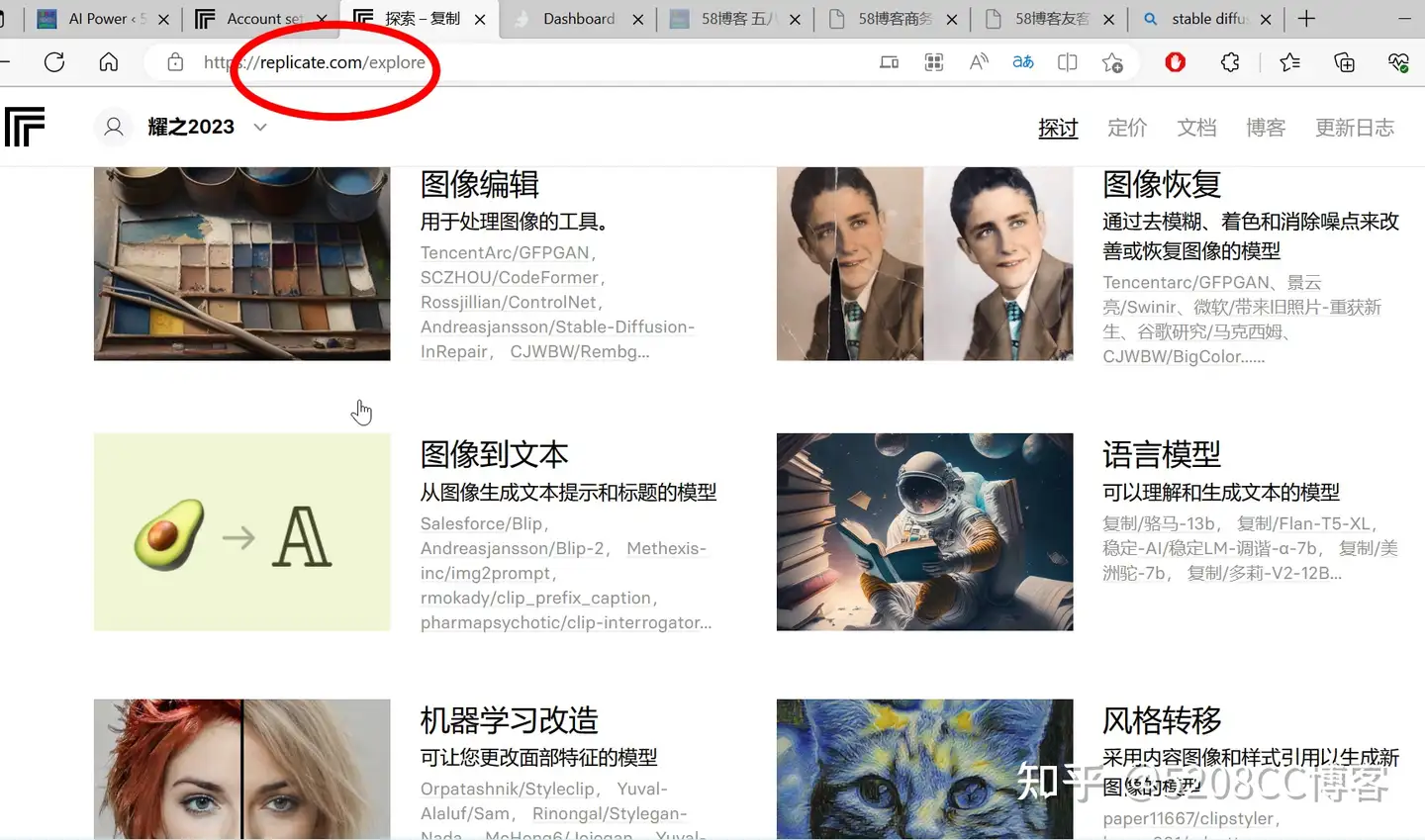
Task: Open the TencentArc/GFPGAN model link
Action: 505,253
